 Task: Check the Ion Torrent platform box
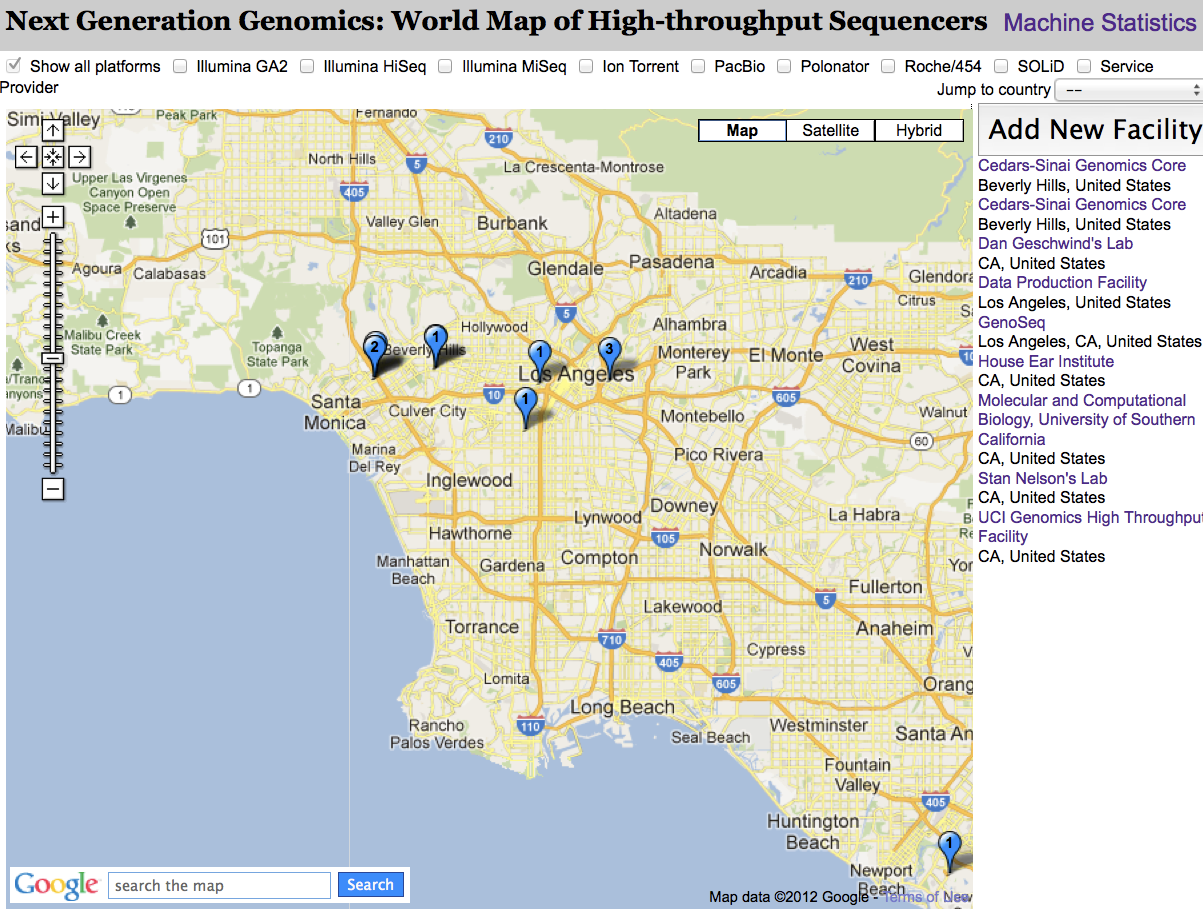[x=586, y=66]
